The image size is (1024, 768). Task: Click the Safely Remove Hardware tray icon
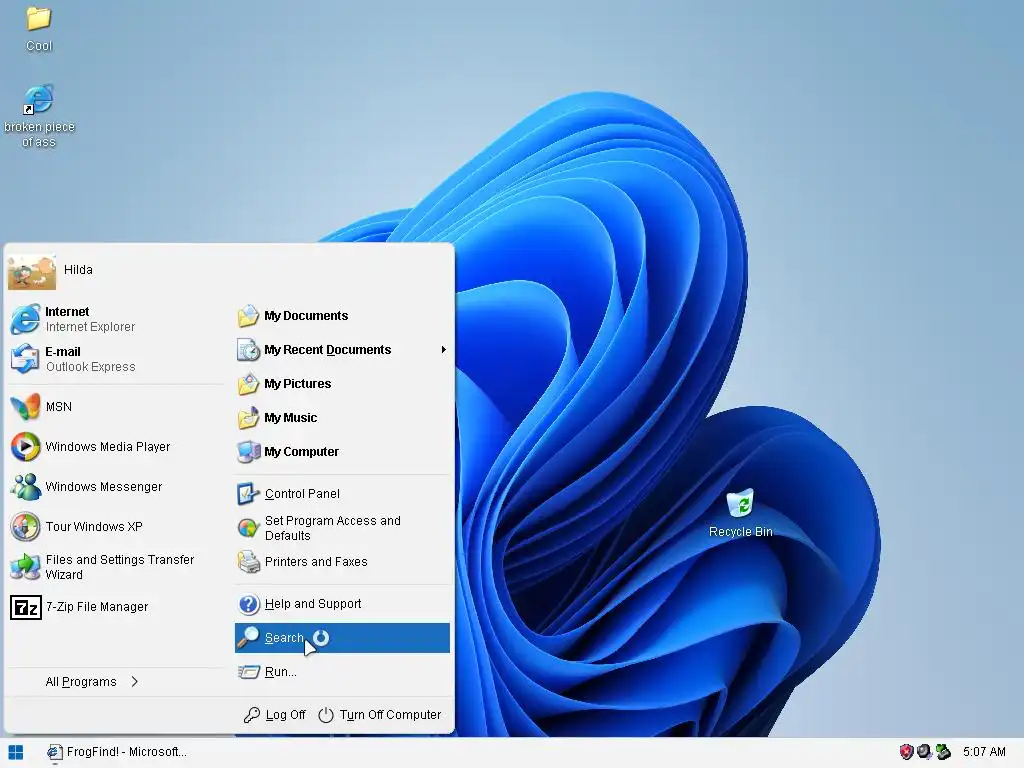pos(943,752)
